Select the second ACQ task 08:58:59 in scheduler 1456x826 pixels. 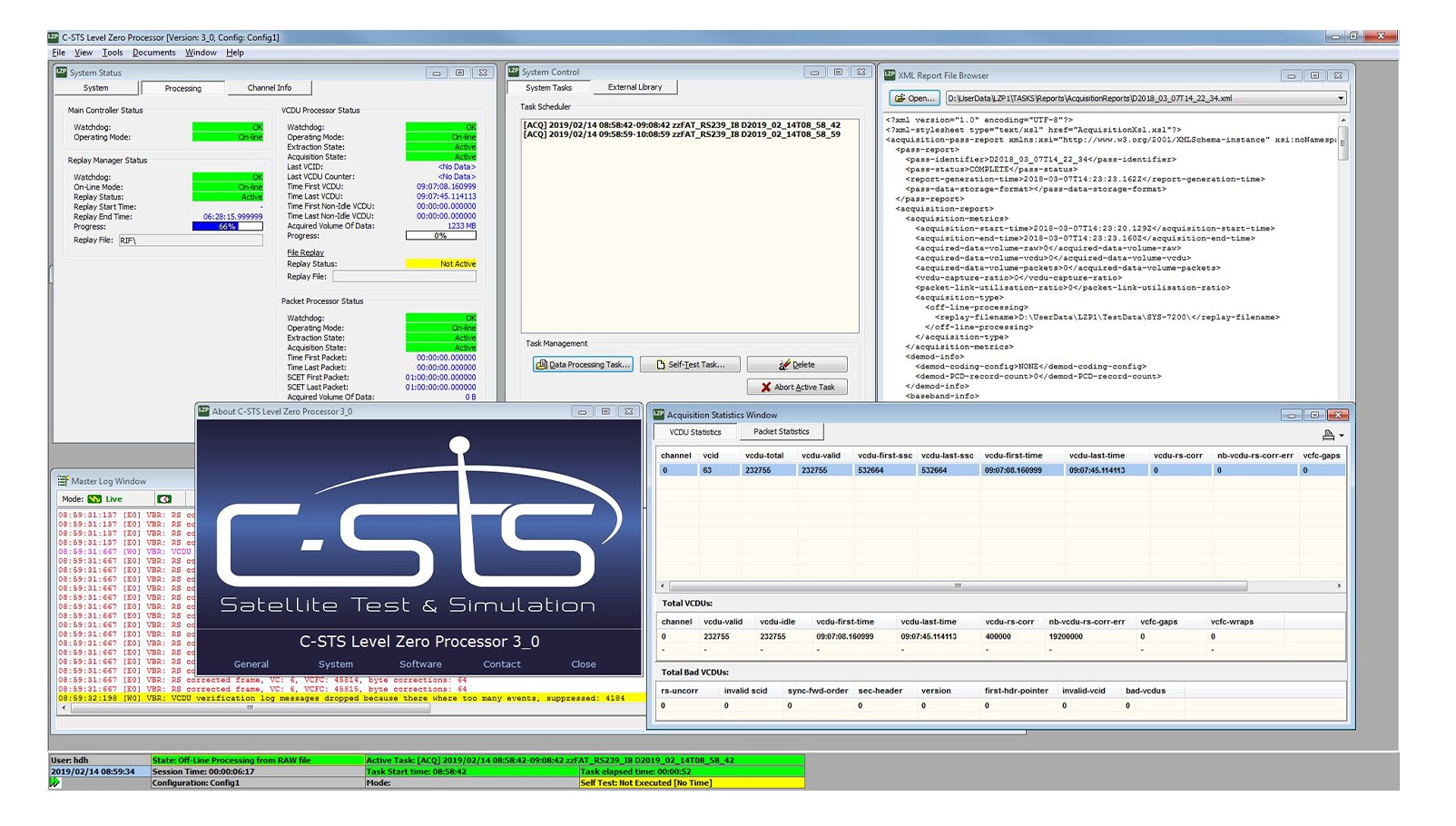682,134
